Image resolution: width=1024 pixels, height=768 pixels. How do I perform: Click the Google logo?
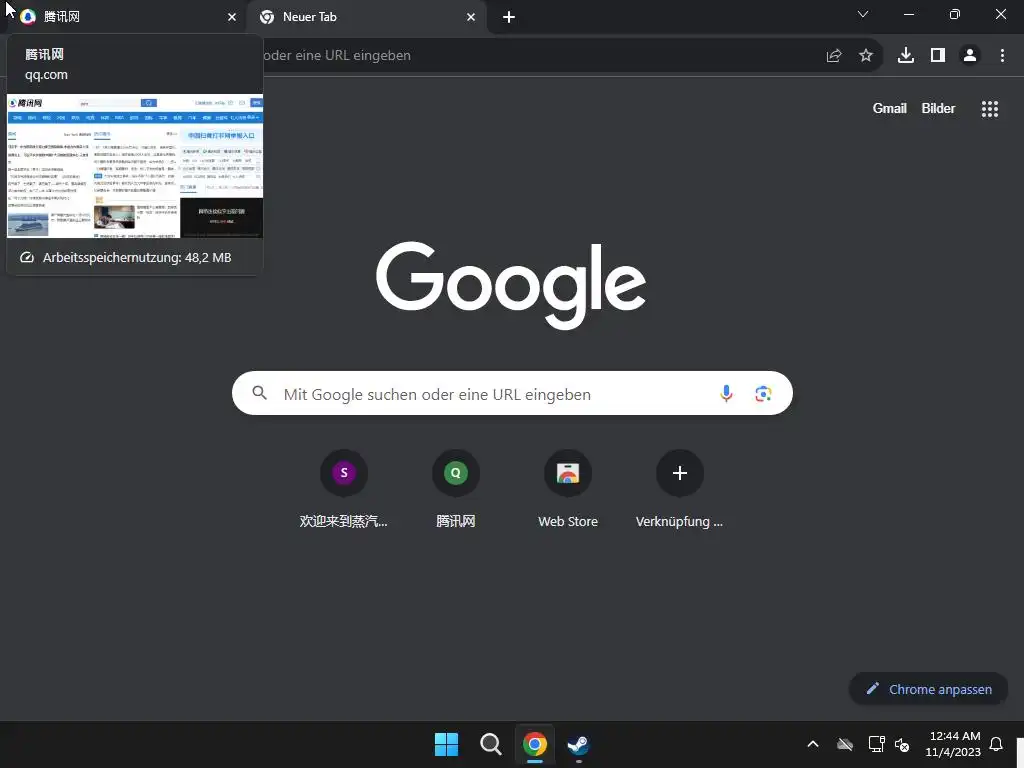pos(511,285)
